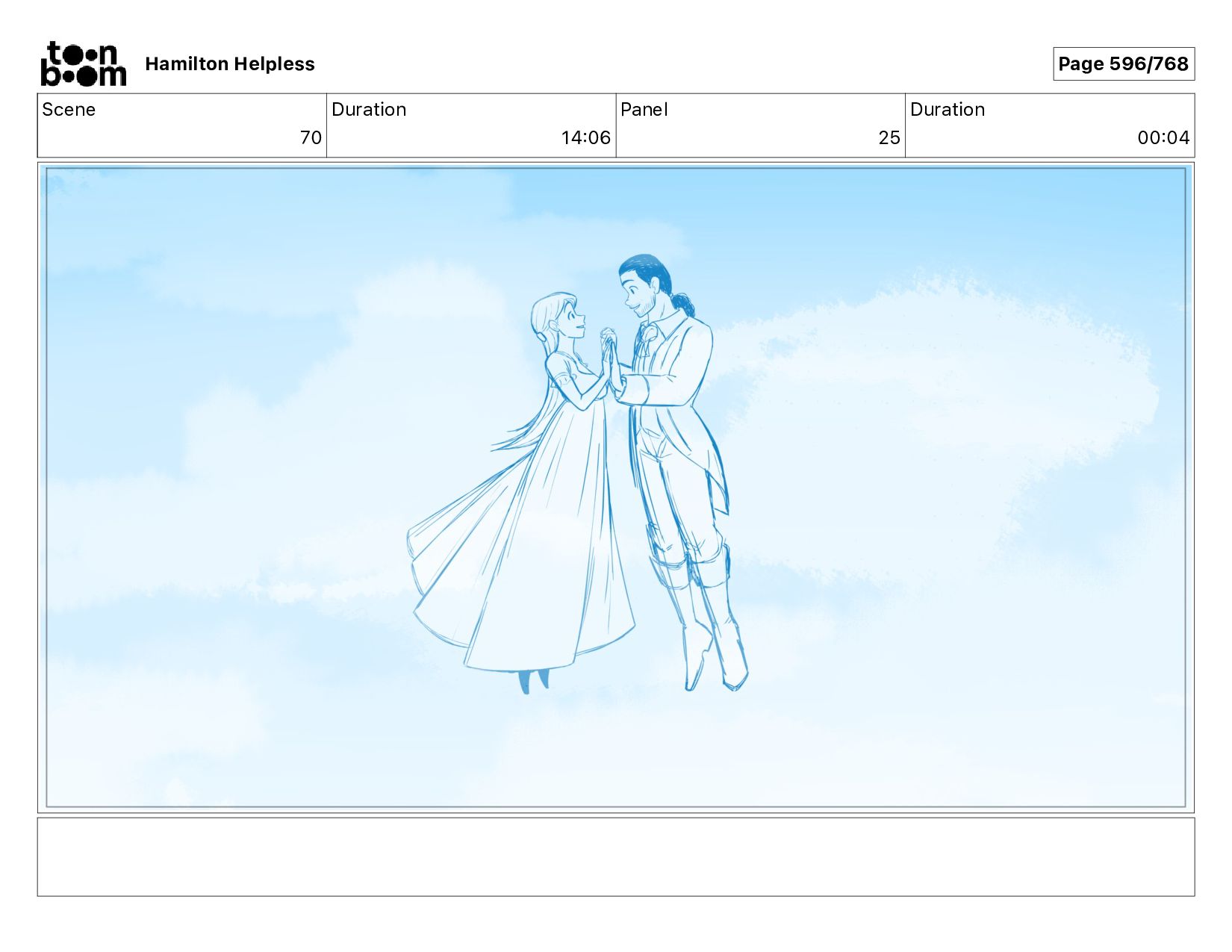Click the storyboard panel drawing of the couple
Image resolution: width=1232 pixels, height=952 pixels.
(x=616, y=488)
